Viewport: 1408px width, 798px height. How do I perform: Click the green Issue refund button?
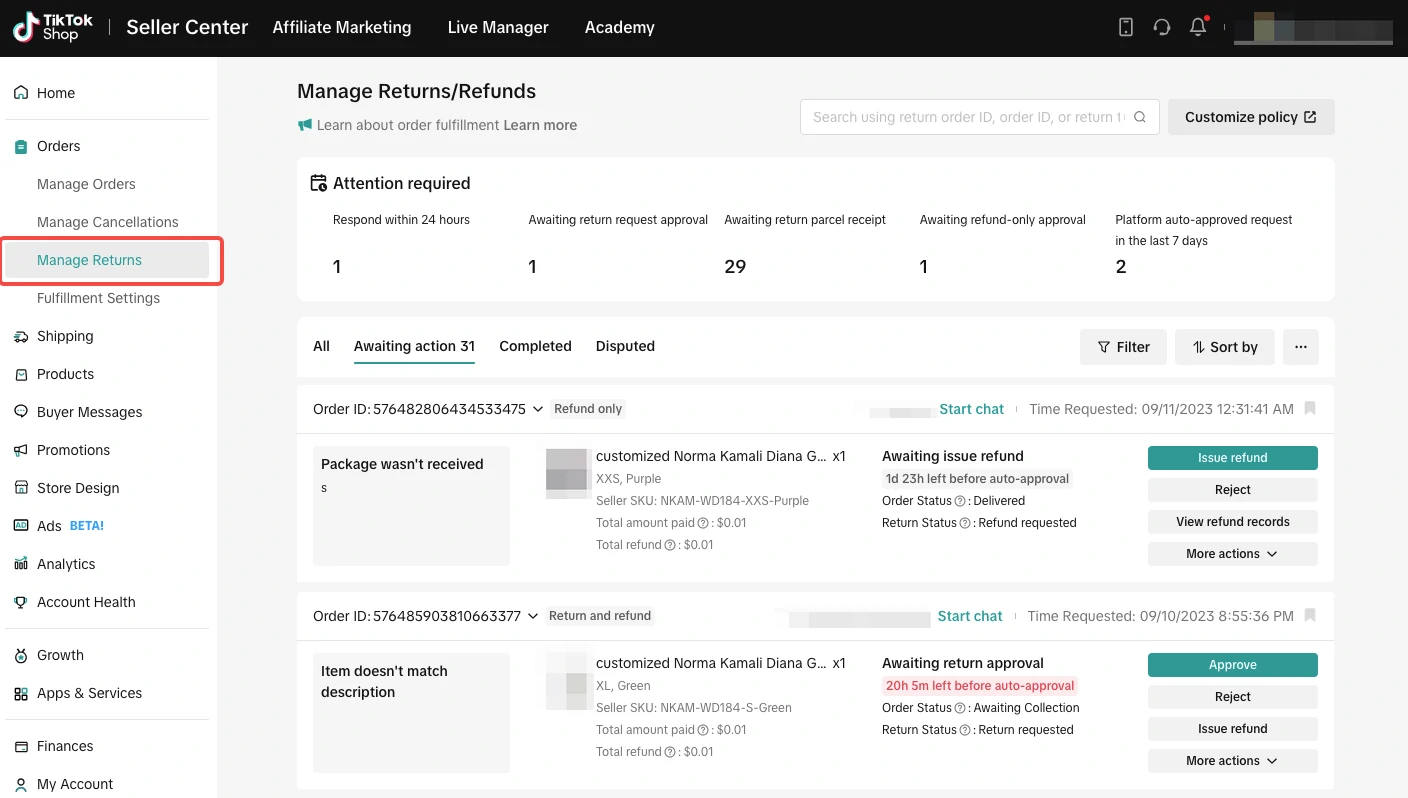(1232, 458)
